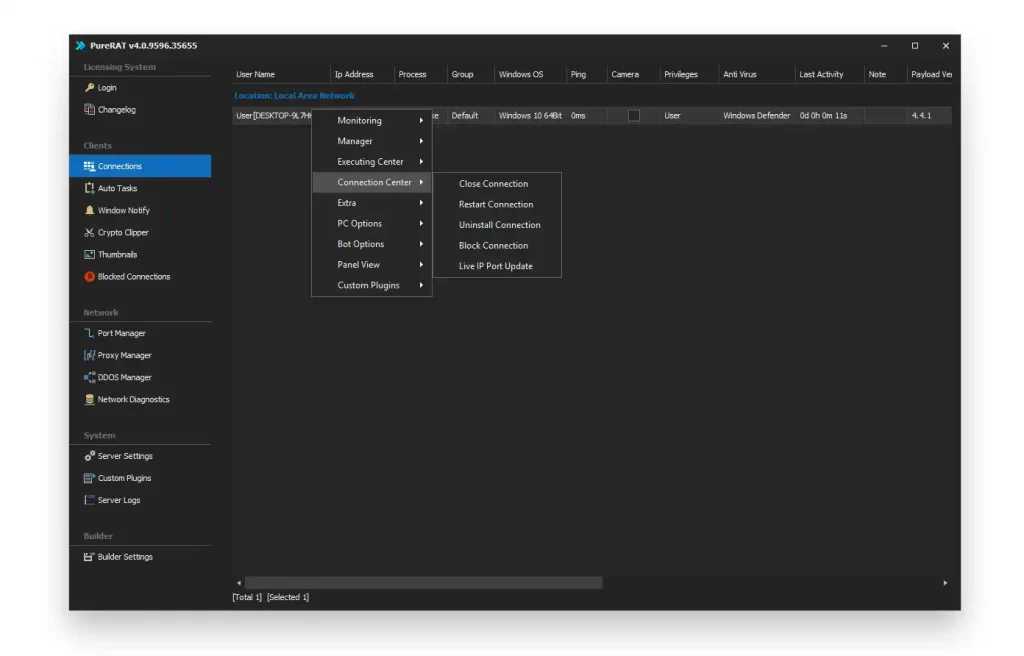Select Live IP Port Update menu entry
Screen dimensions: 1024x656
click(496, 267)
